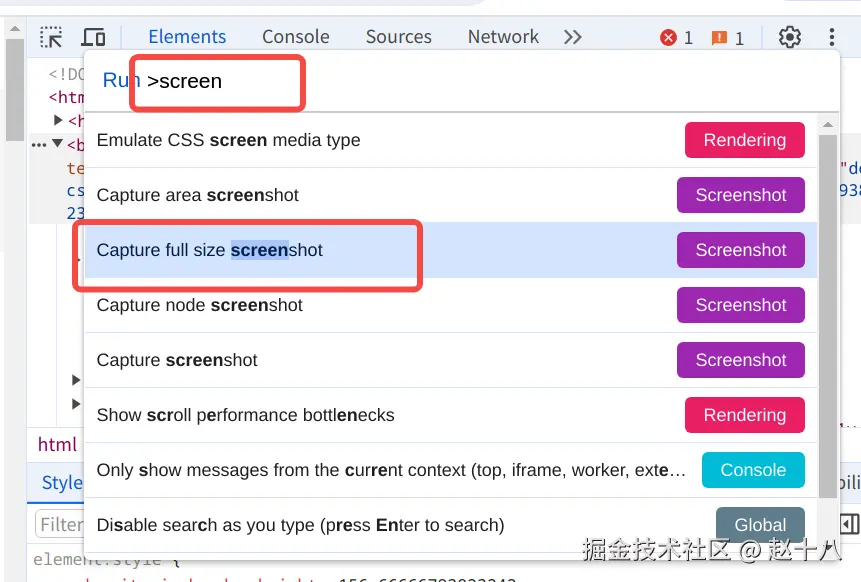This screenshot has width=861, height=582.
Task: Select Capture node screenshot command
Action: pos(451,305)
